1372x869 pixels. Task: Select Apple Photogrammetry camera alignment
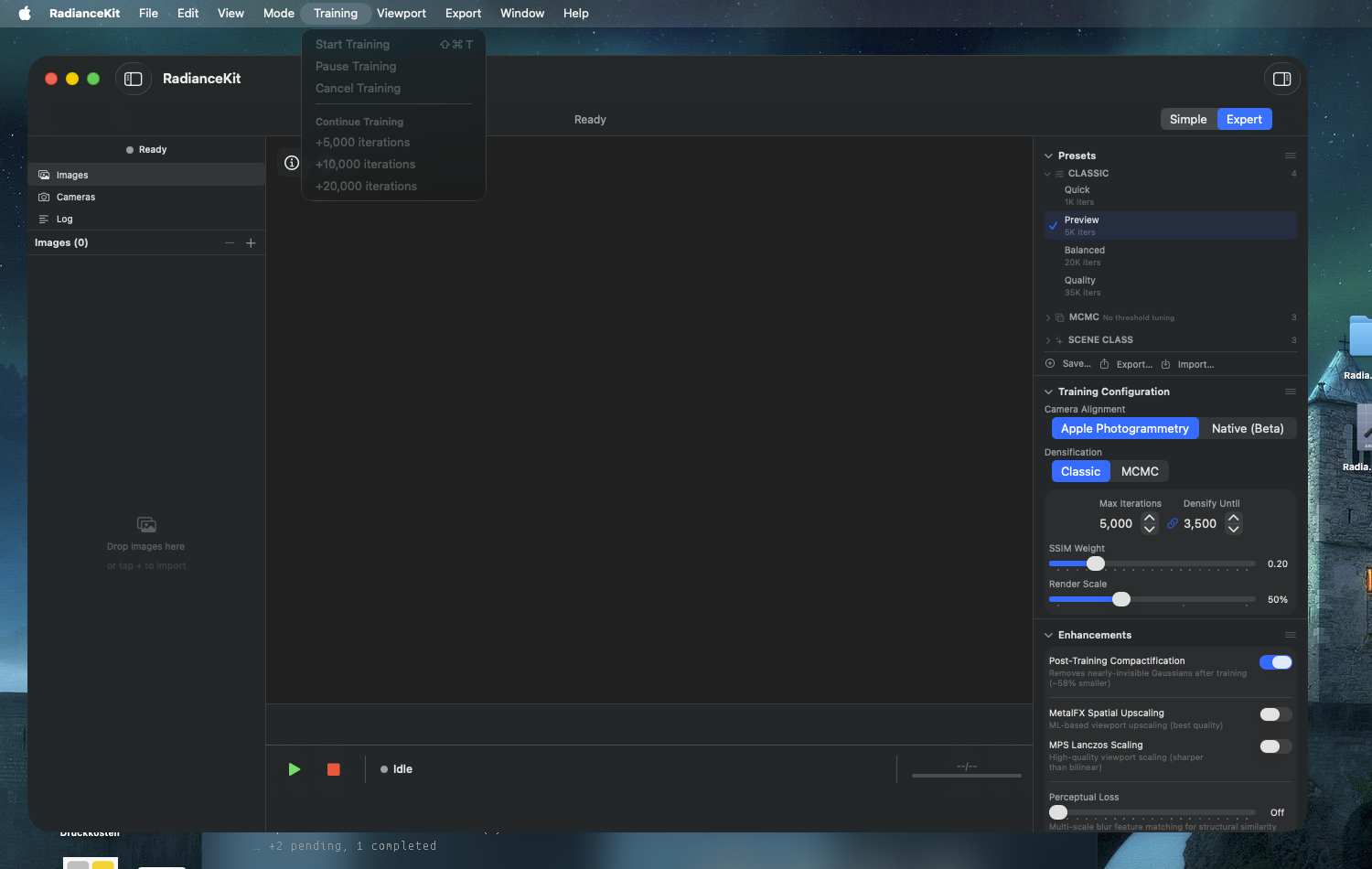coord(1125,428)
